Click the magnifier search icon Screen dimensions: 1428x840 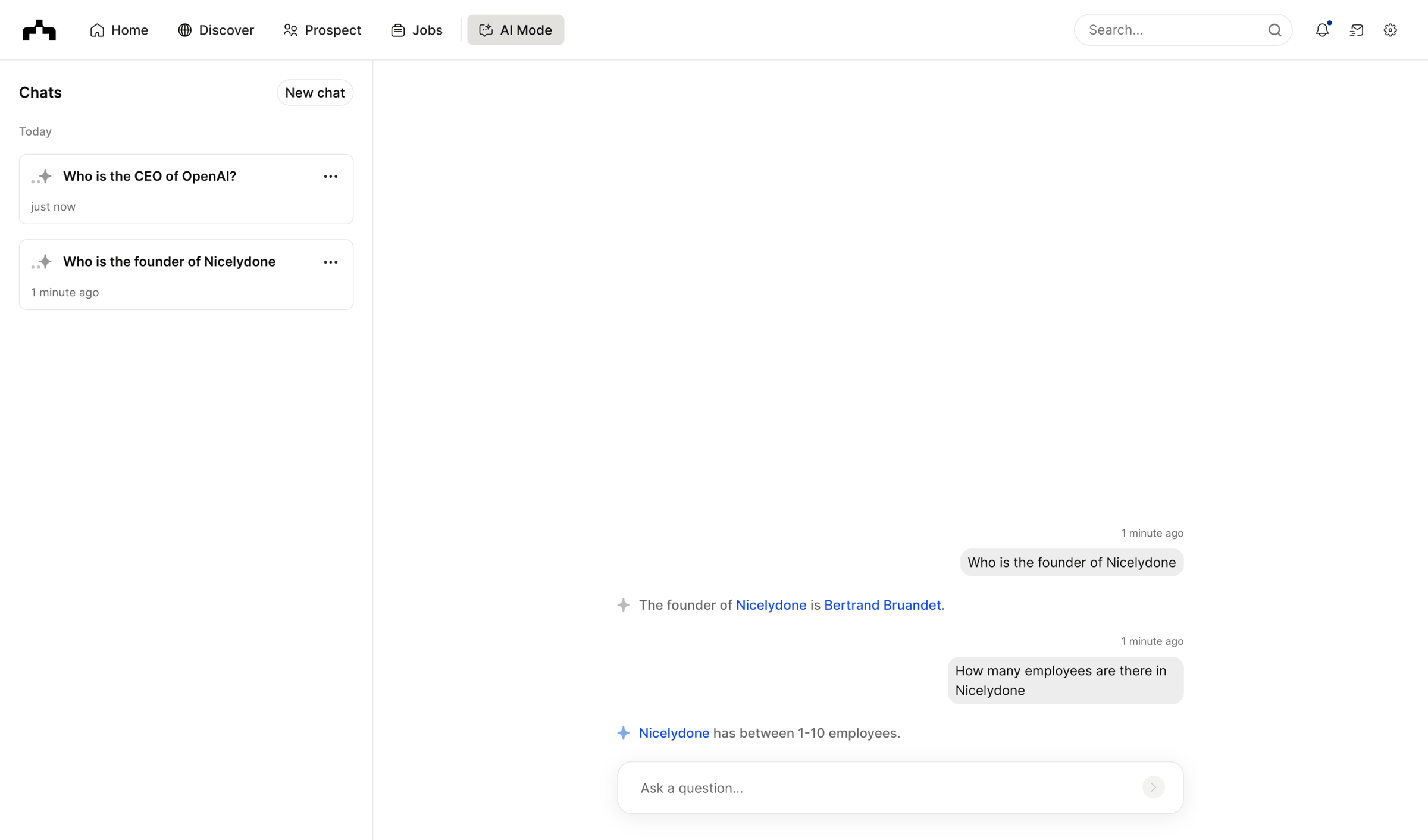tap(1274, 30)
